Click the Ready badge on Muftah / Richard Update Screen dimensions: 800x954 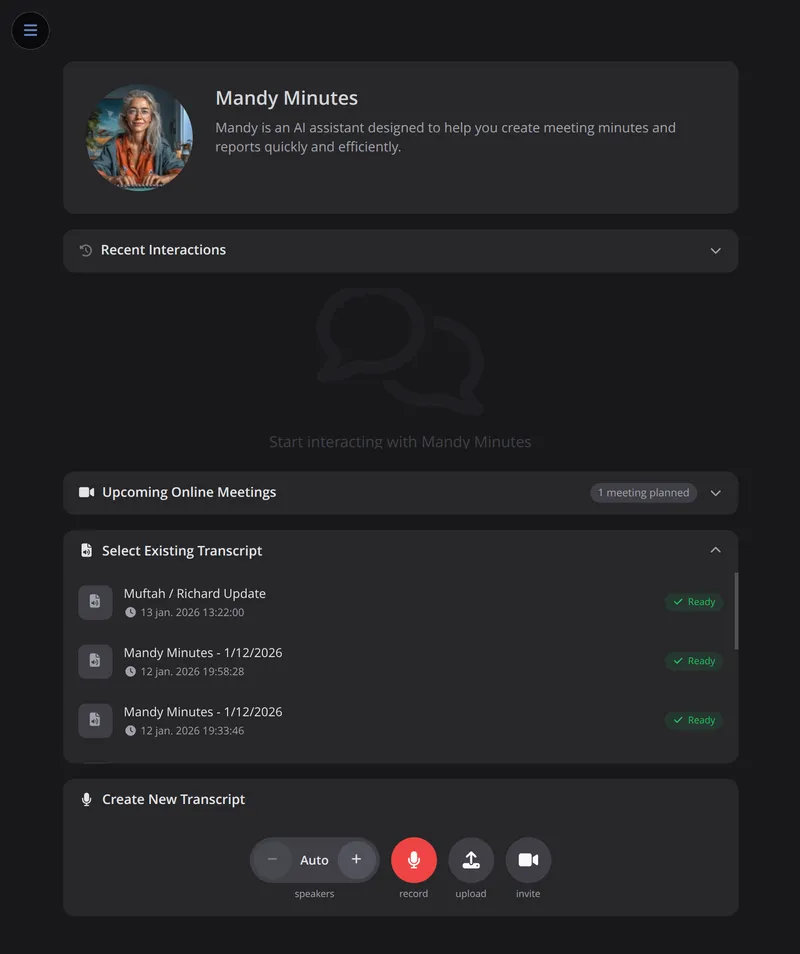tap(693, 602)
